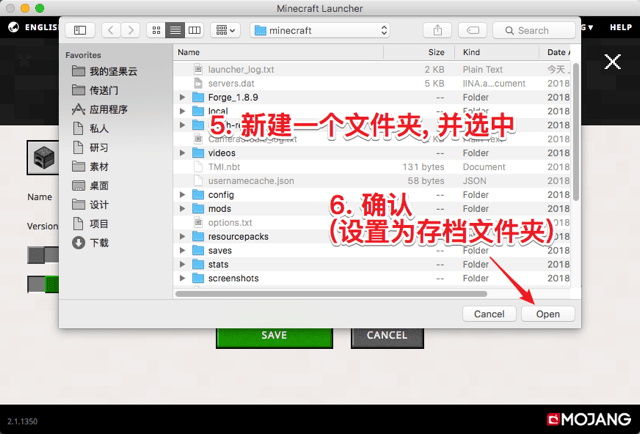Switch to column view
The height and width of the screenshot is (434, 640).
click(194, 30)
